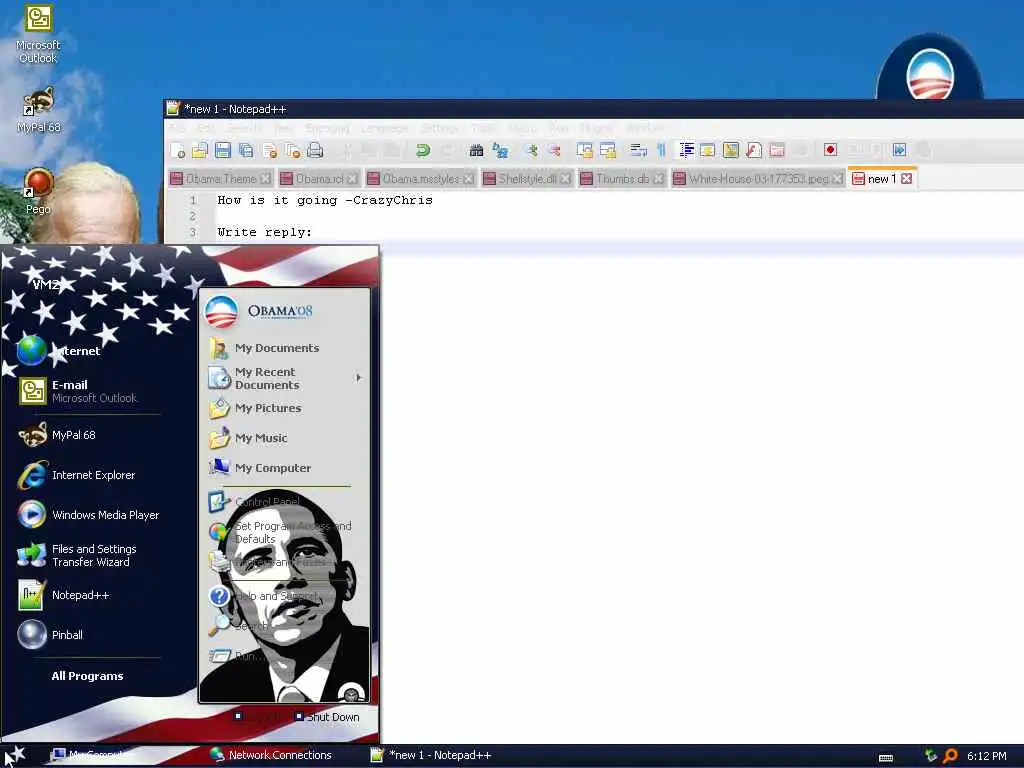This screenshot has width=1024, height=768.
Task: Open the Function List panel icon
Action: 754,151
